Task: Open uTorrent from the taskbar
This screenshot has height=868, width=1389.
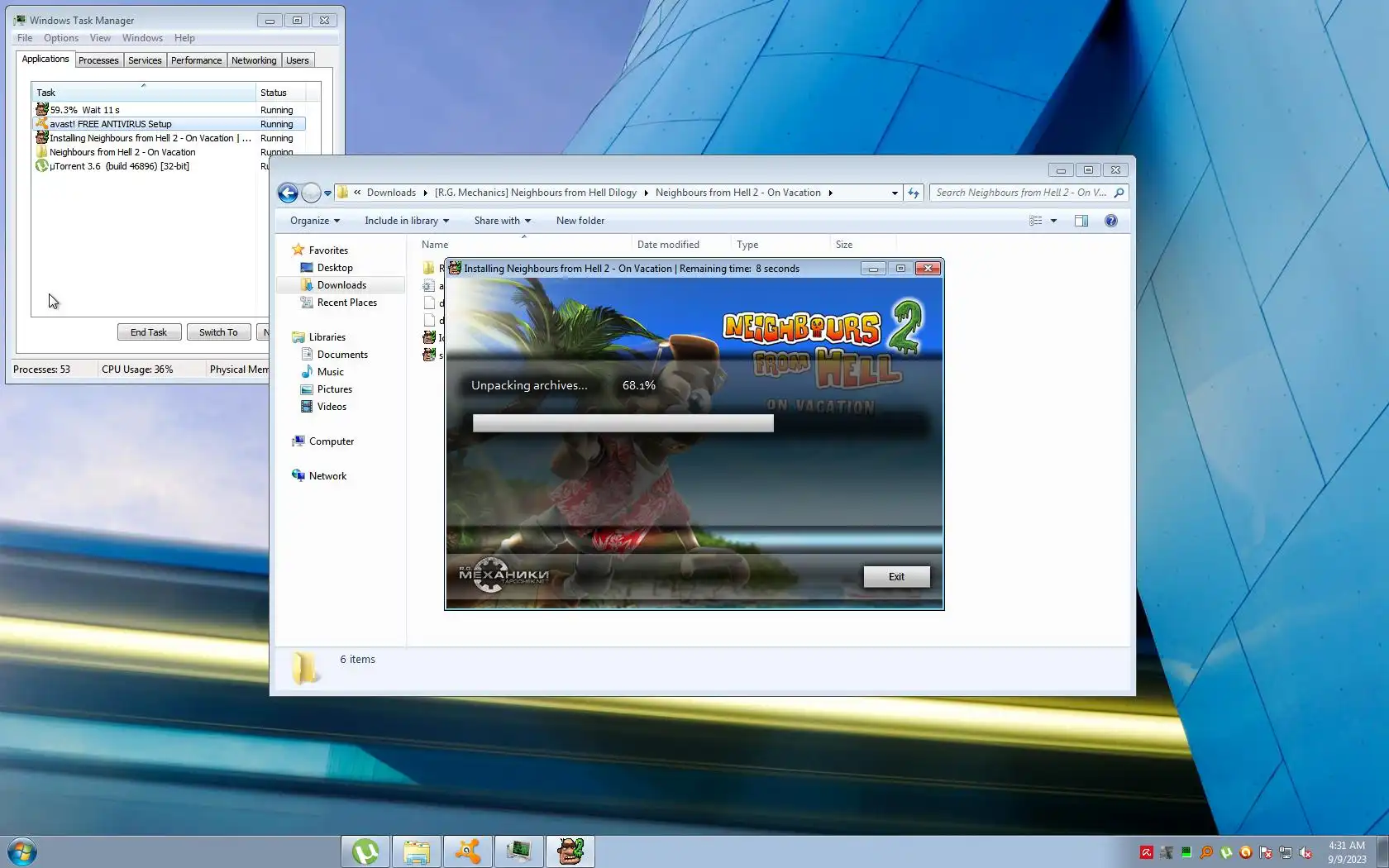Action: coord(365,851)
